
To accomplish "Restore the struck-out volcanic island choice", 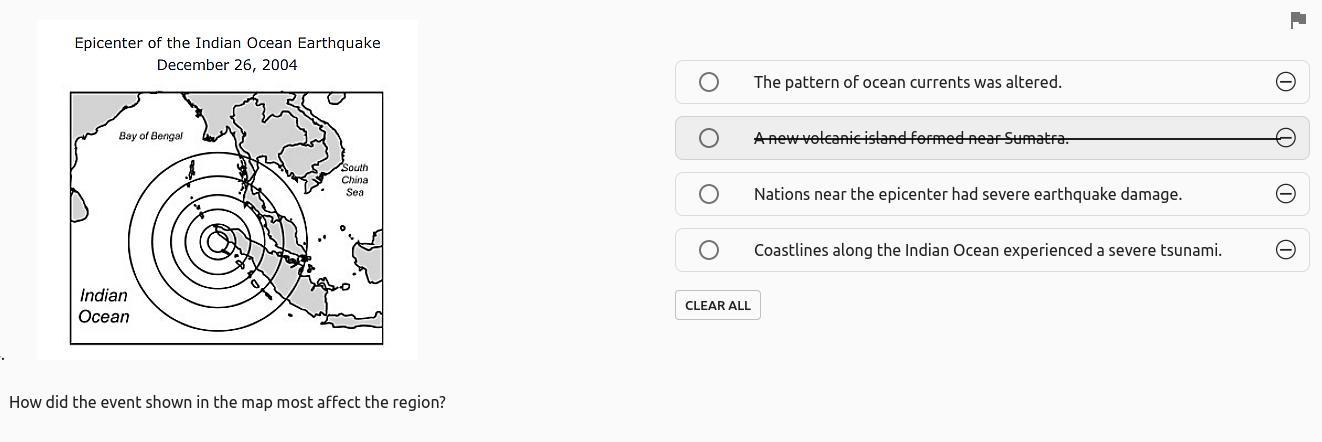I will click(1286, 138).
